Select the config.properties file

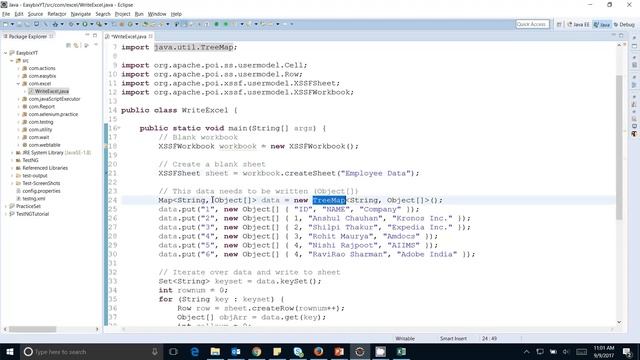coord(41,191)
